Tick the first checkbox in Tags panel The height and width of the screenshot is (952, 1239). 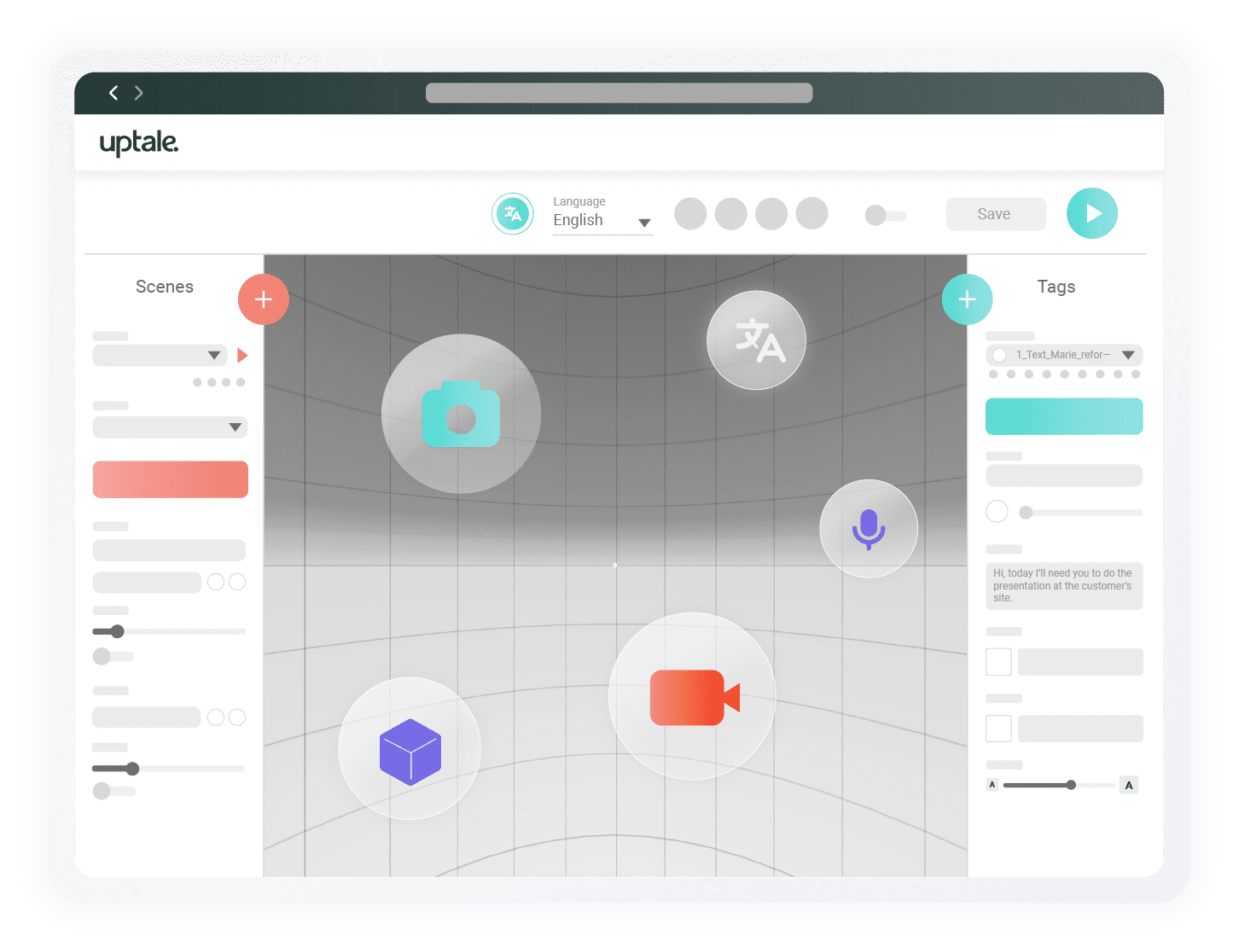pos(998,662)
